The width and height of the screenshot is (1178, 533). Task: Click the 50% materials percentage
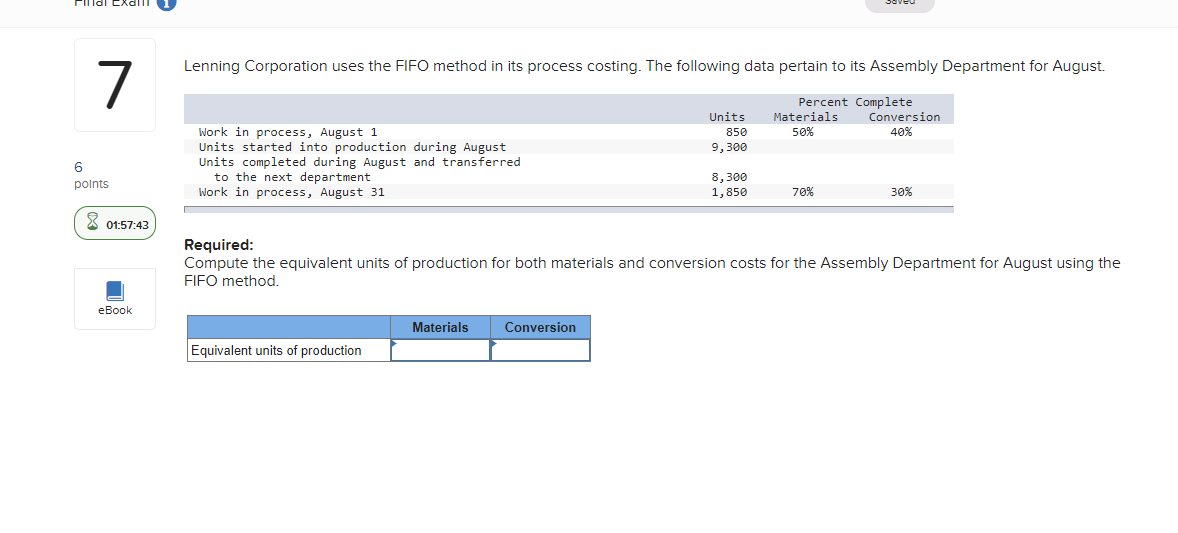pos(802,132)
